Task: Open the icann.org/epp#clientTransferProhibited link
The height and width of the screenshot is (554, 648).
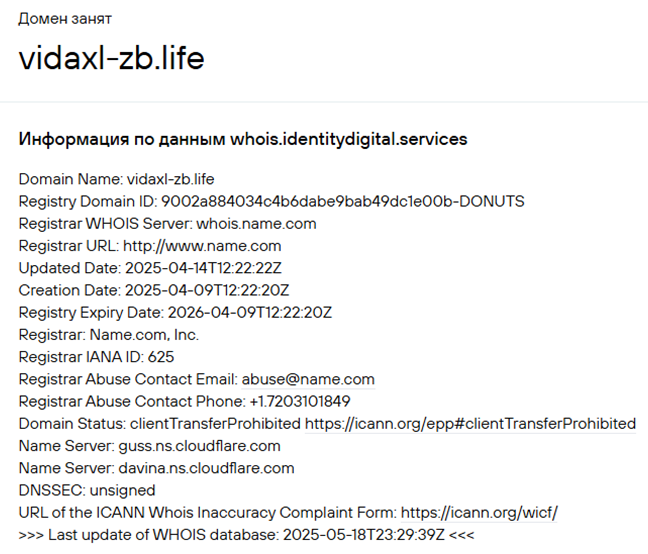Action: 470,424
